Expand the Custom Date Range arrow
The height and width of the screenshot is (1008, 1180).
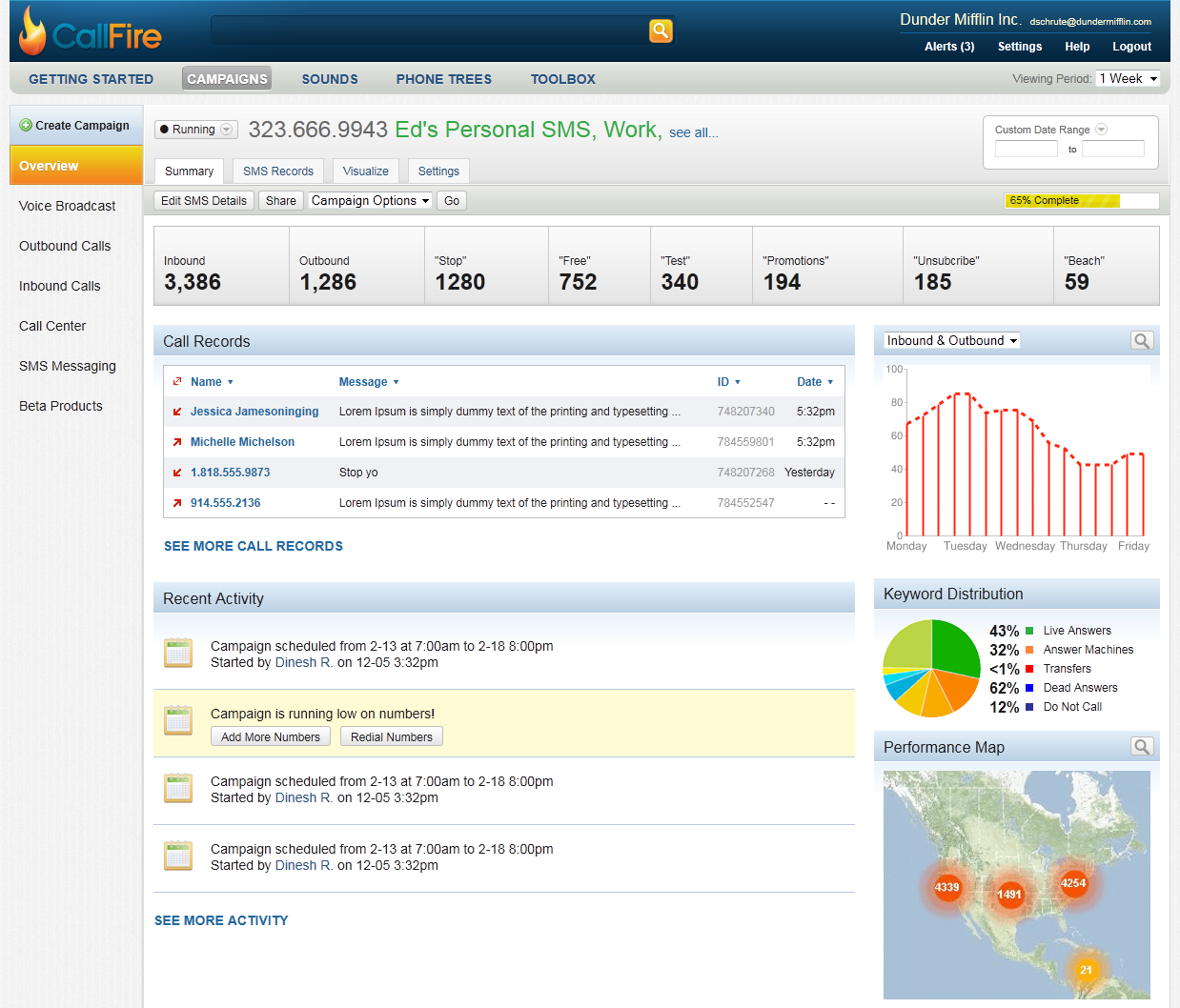1101,130
